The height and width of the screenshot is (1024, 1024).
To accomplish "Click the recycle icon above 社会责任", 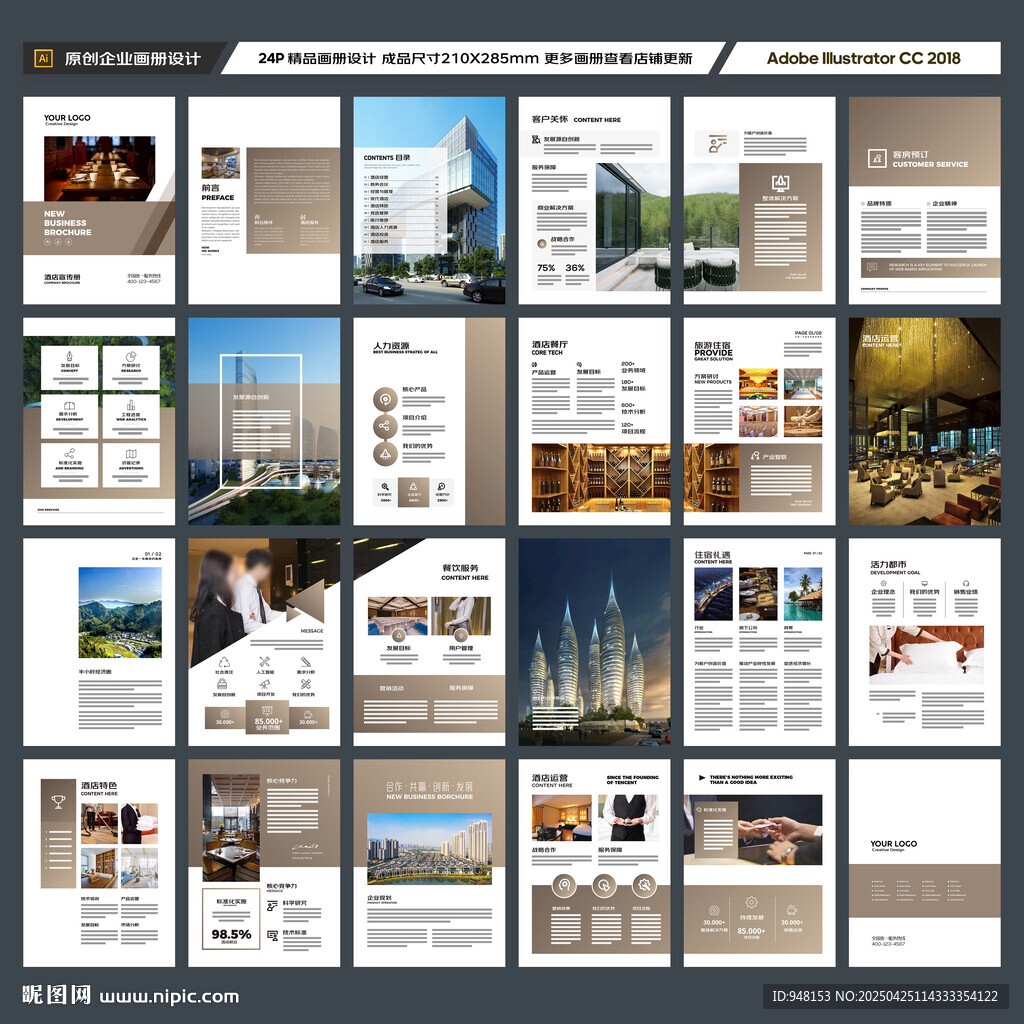I will (x=224, y=662).
